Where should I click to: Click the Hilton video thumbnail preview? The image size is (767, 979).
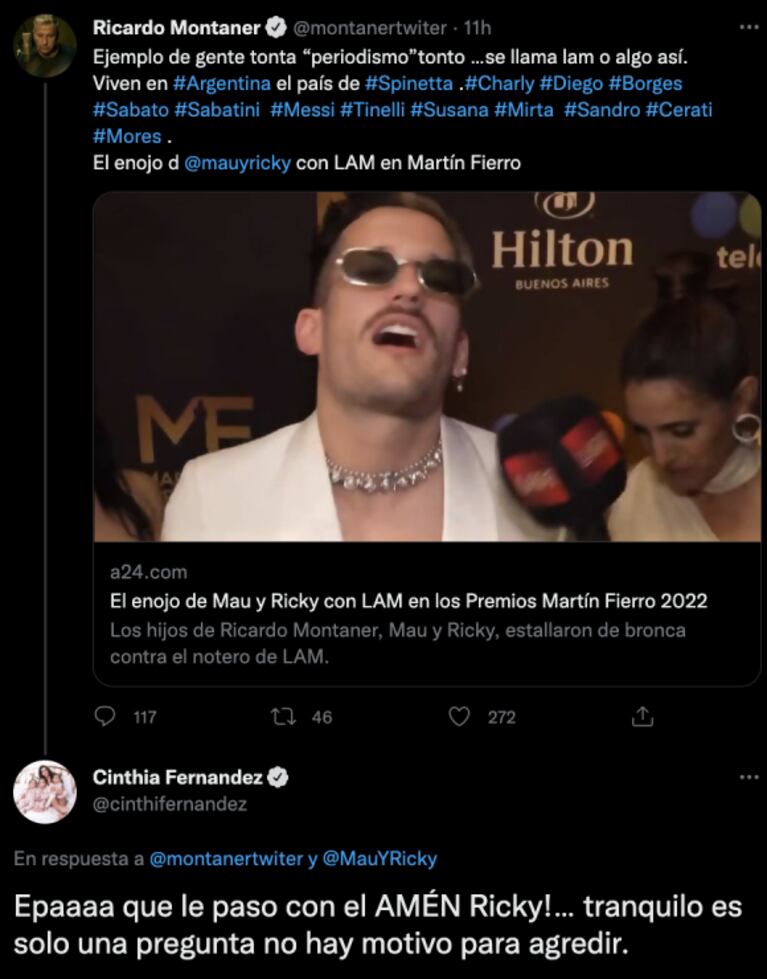coord(427,367)
